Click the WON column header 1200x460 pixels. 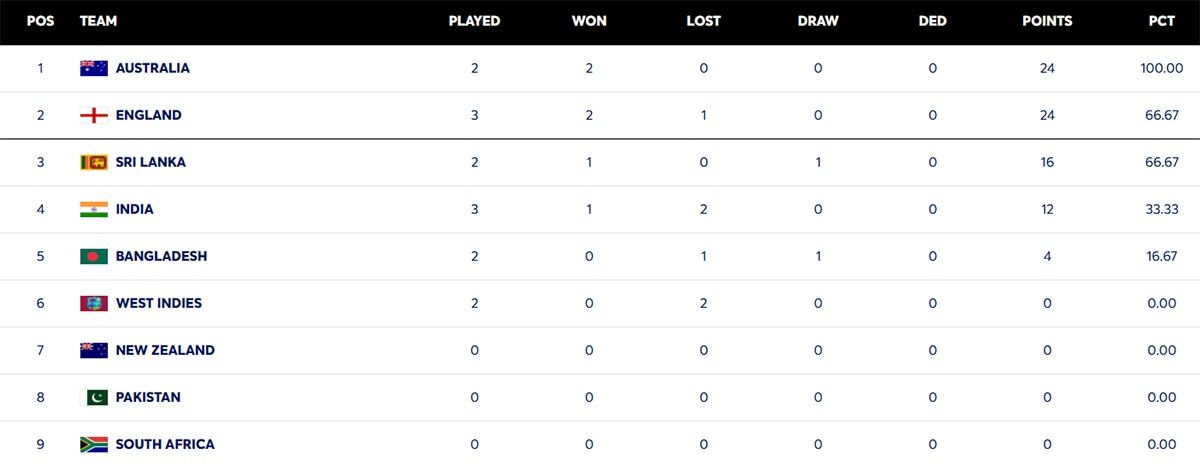(589, 21)
